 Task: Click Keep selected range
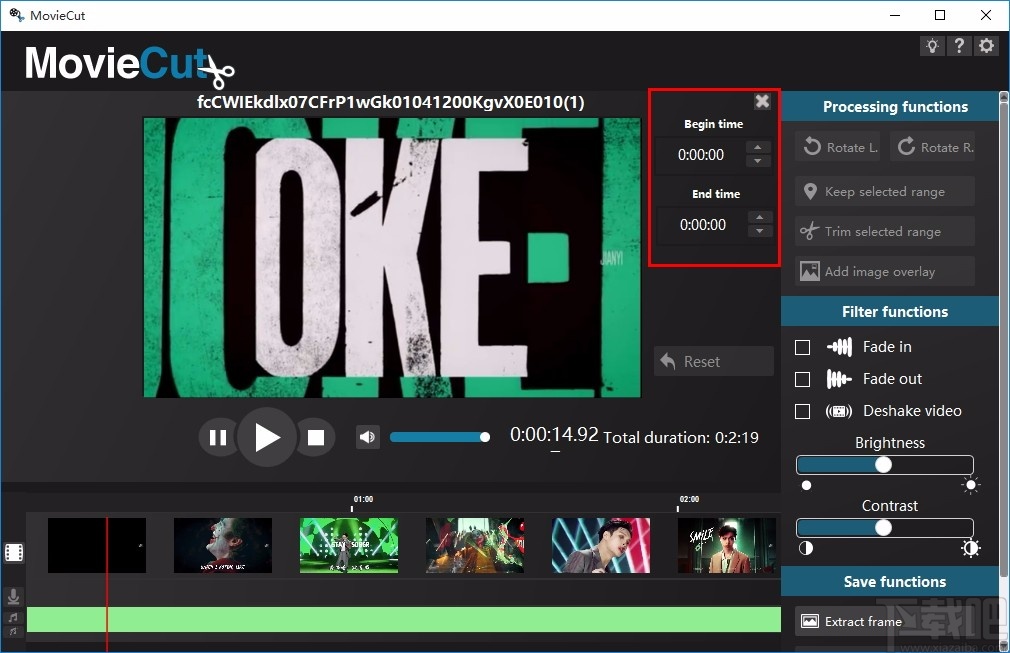click(x=885, y=191)
